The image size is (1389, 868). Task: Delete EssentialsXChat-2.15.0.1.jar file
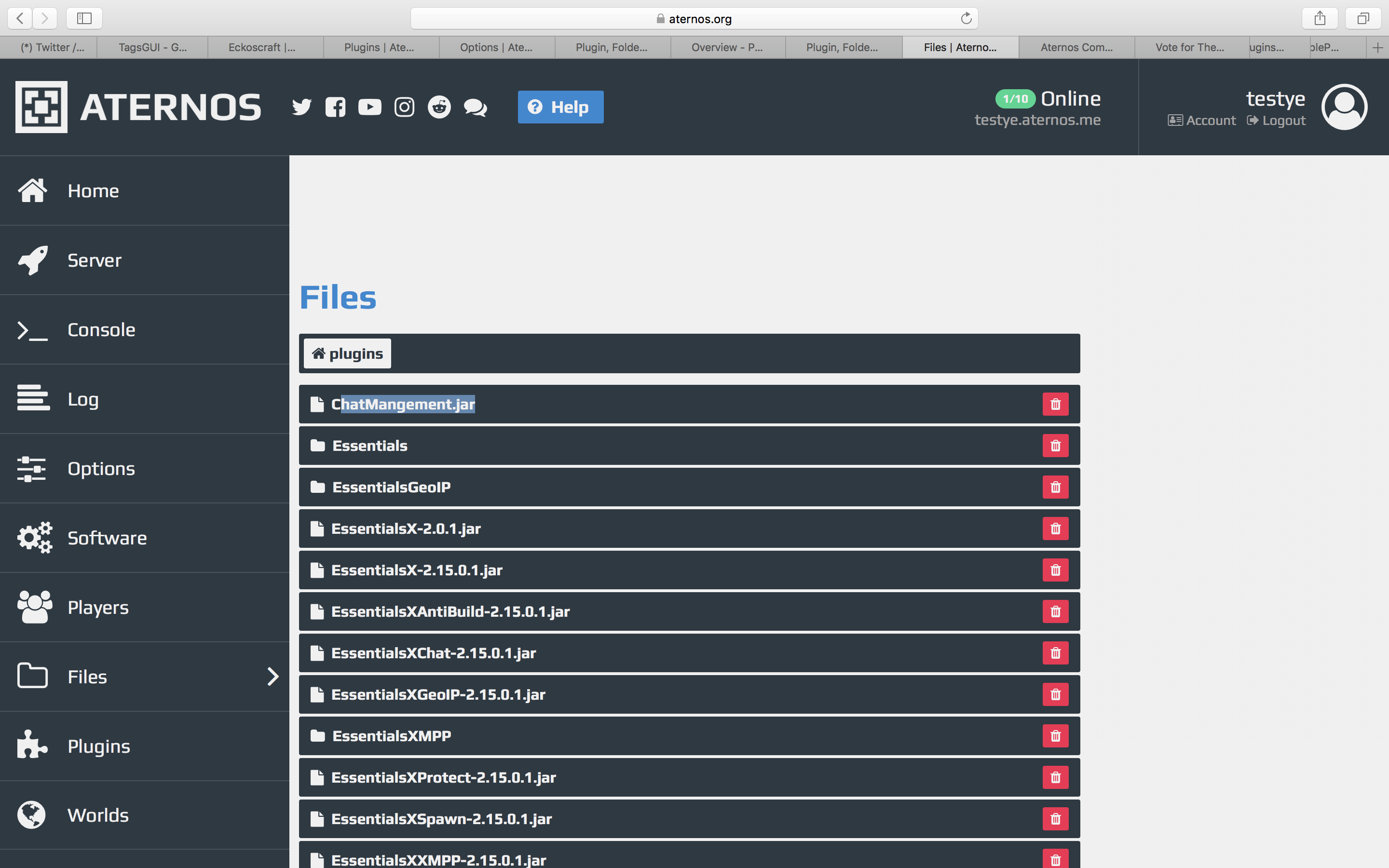pyautogui.click(x=1056, y=653)
